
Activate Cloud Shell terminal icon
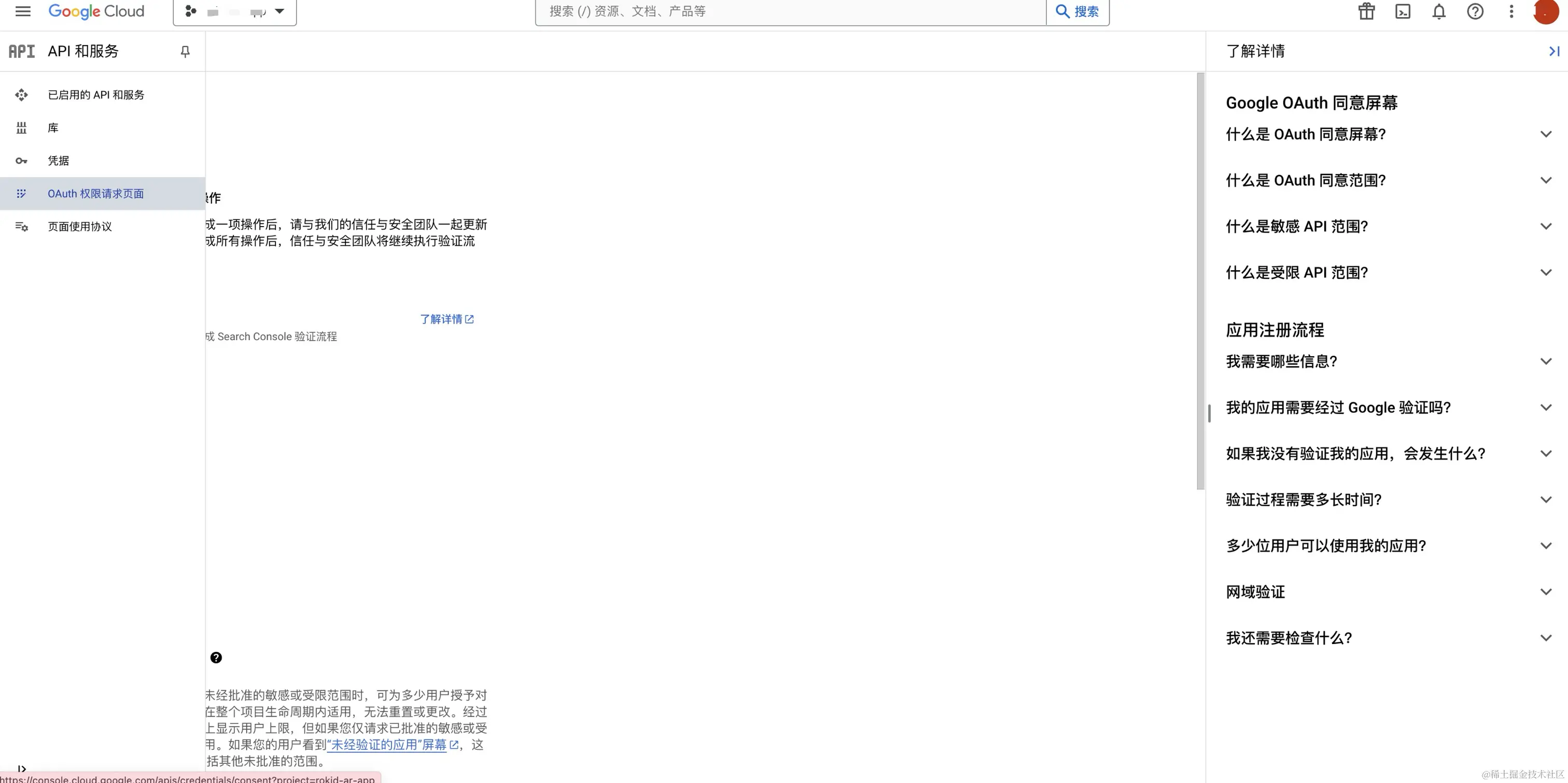tap(1403, 11)
